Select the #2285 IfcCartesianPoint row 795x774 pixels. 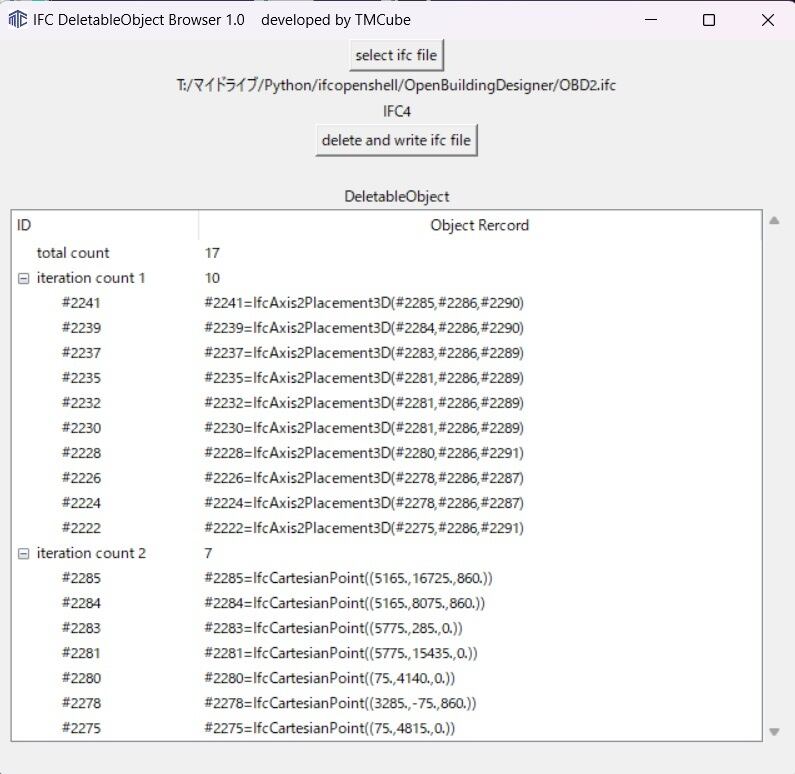click(x=348, y=578)
